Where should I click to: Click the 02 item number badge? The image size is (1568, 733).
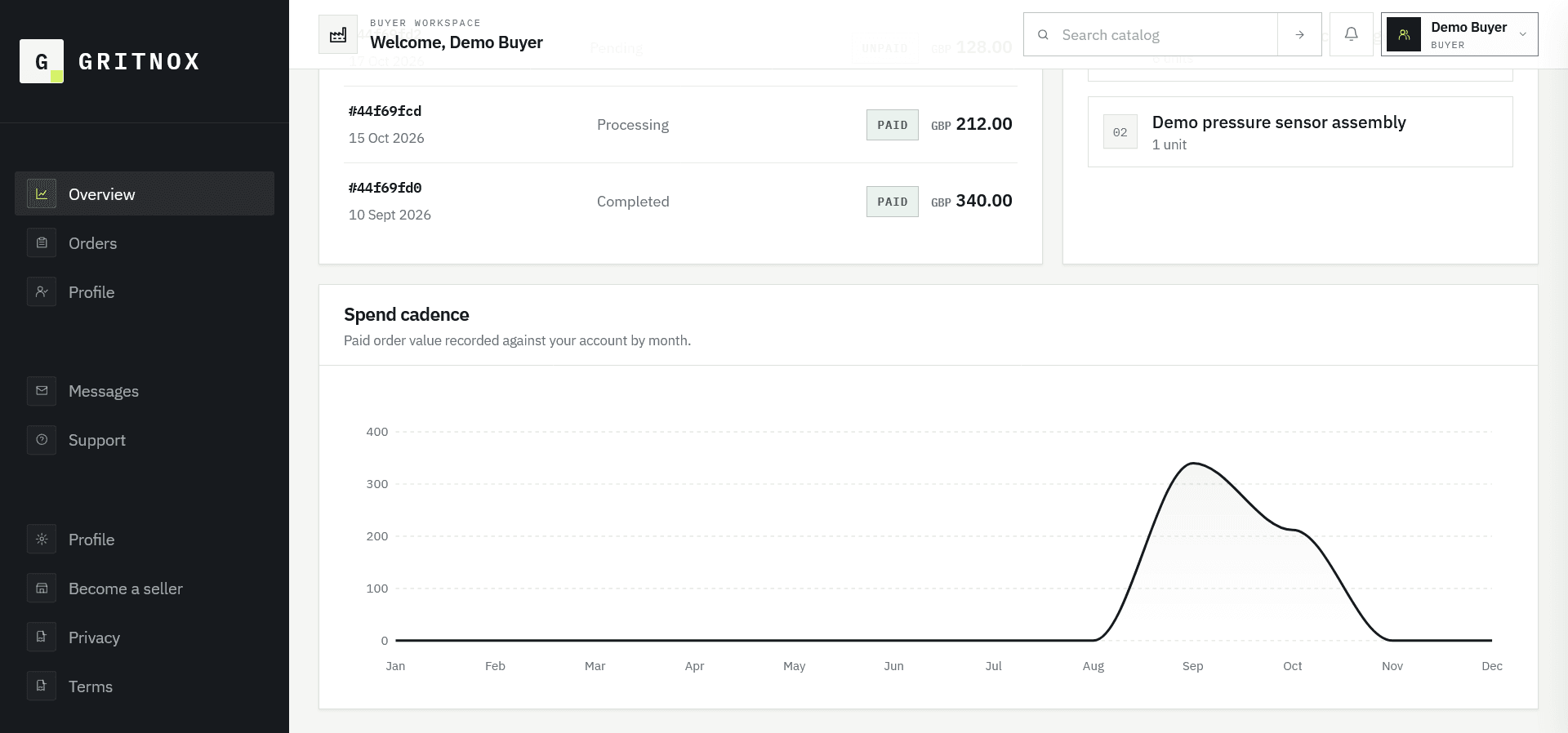pyautogui.click(x=1120, y=132)
